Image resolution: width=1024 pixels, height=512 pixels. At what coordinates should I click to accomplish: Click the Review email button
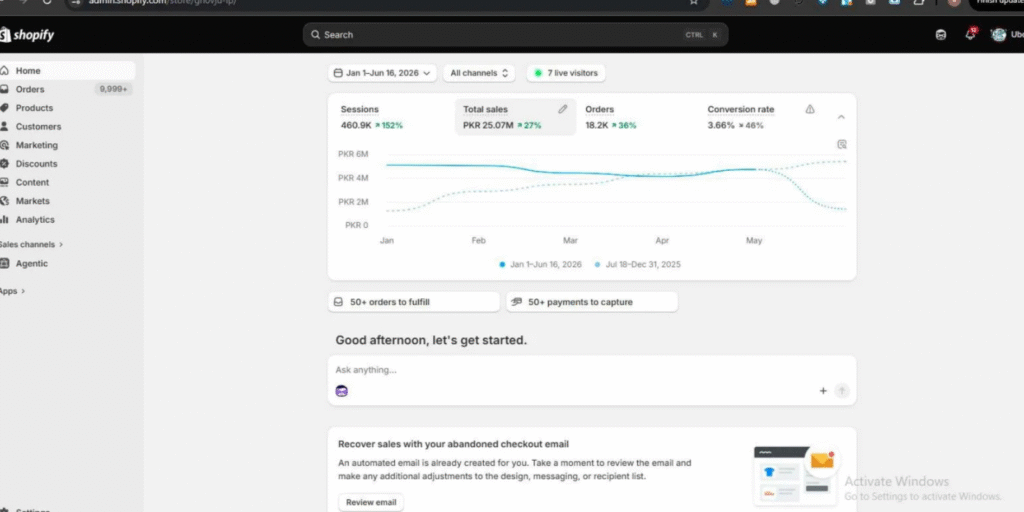point(371,502)
